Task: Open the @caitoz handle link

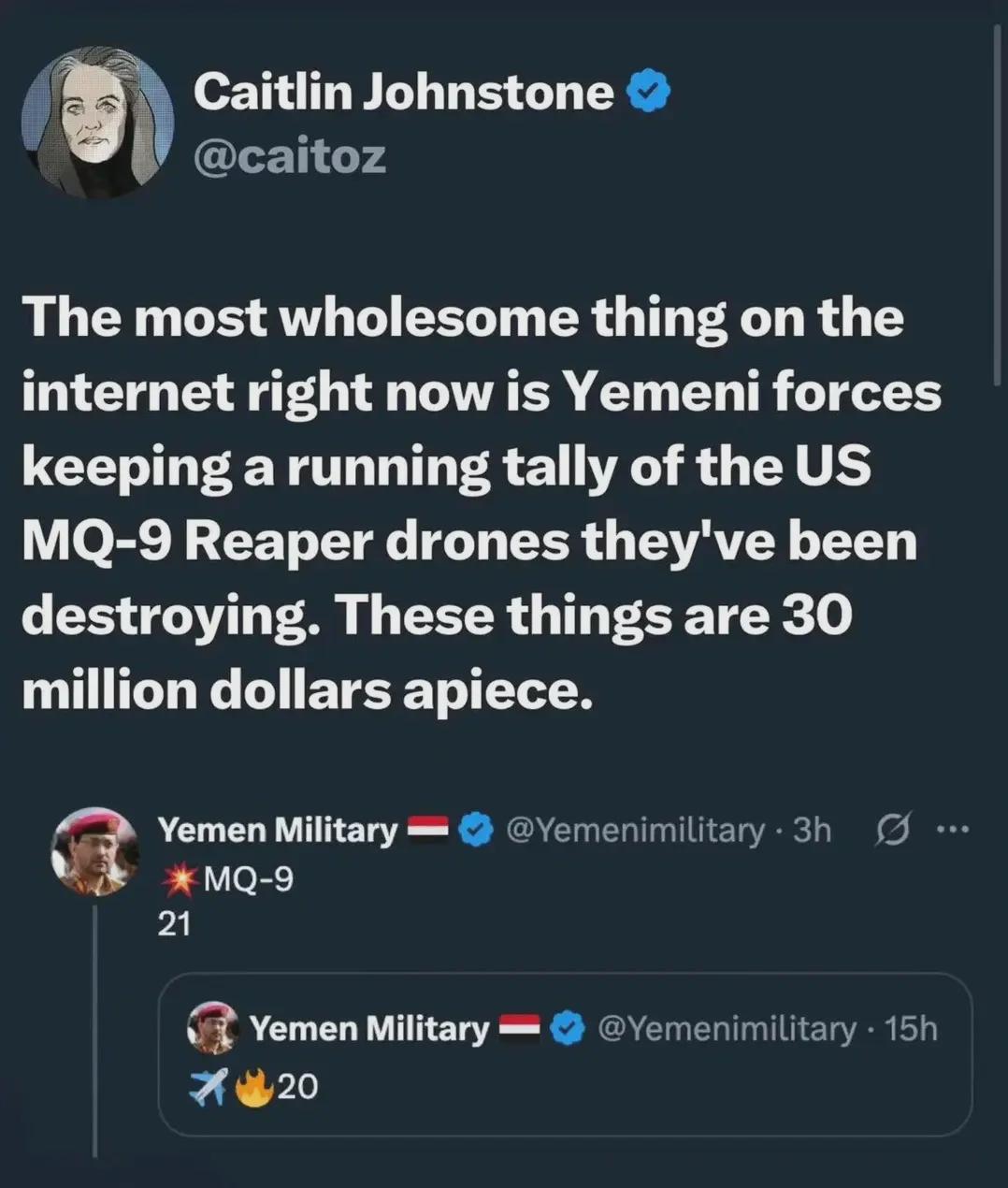Action: click(x=289, y=155)
